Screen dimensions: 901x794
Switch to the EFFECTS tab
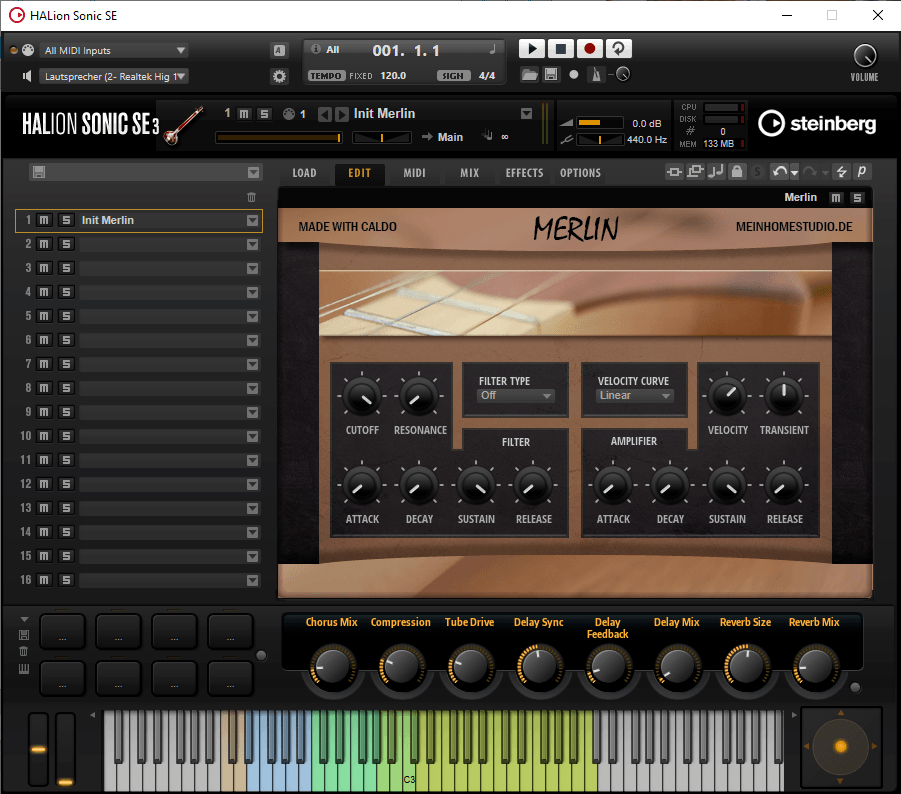[524, 173]
